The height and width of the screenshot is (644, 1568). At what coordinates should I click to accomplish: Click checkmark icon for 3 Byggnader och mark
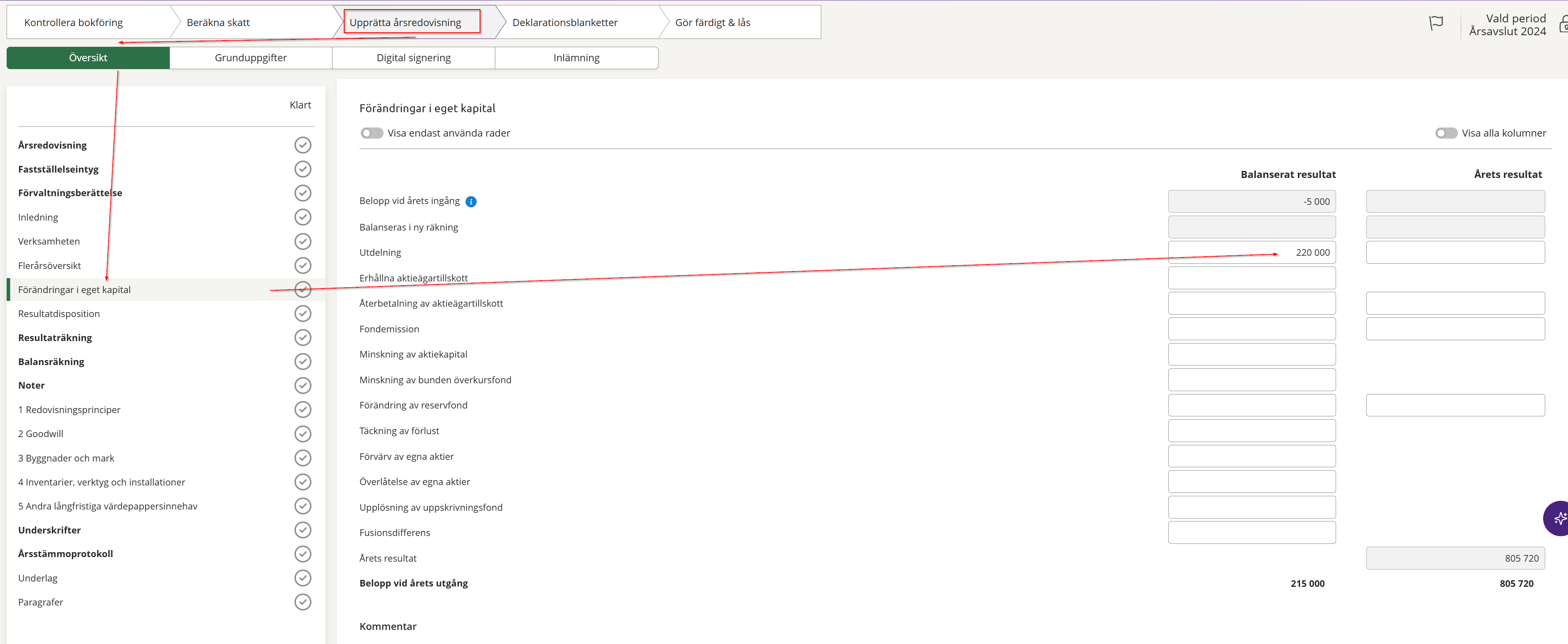click(x=302, y=458)
